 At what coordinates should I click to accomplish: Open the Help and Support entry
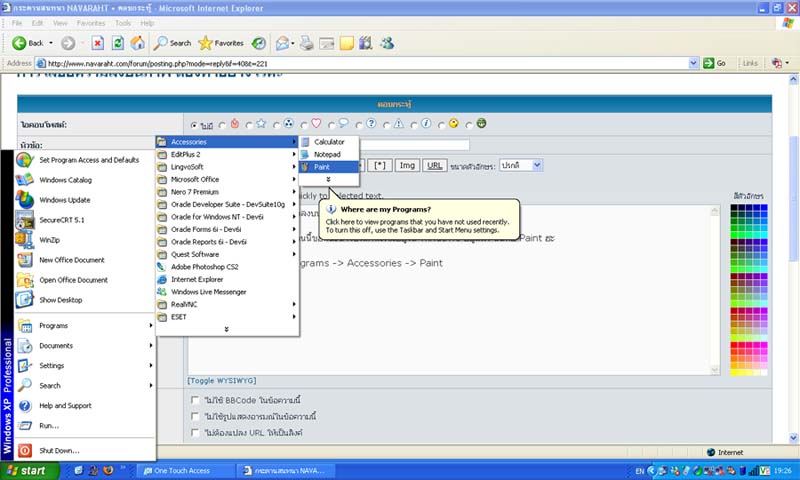pyautogui.click(x=85, y=406)
